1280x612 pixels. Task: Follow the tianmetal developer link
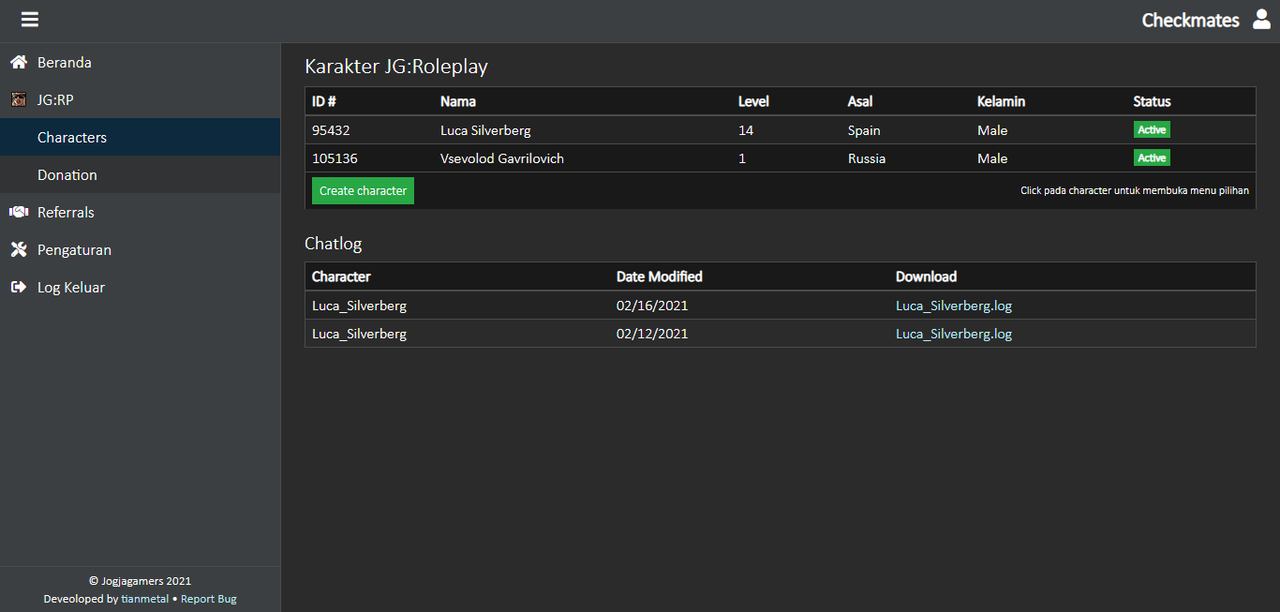[x=145, y=599]
